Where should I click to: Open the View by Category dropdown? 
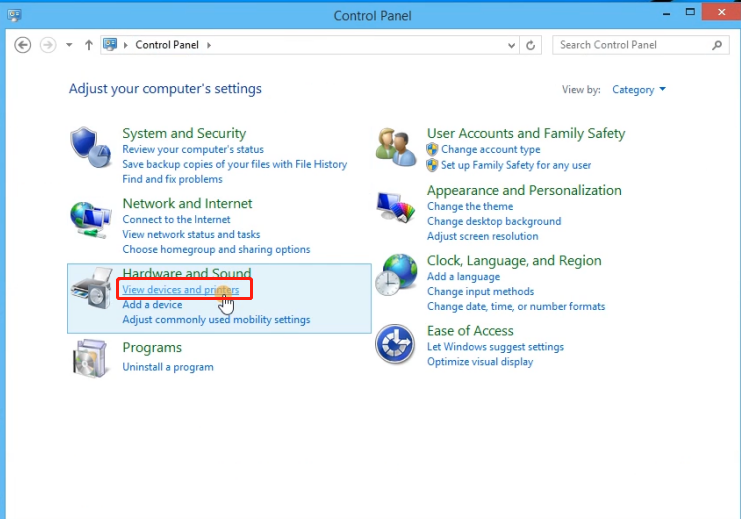tap(638, 89)
